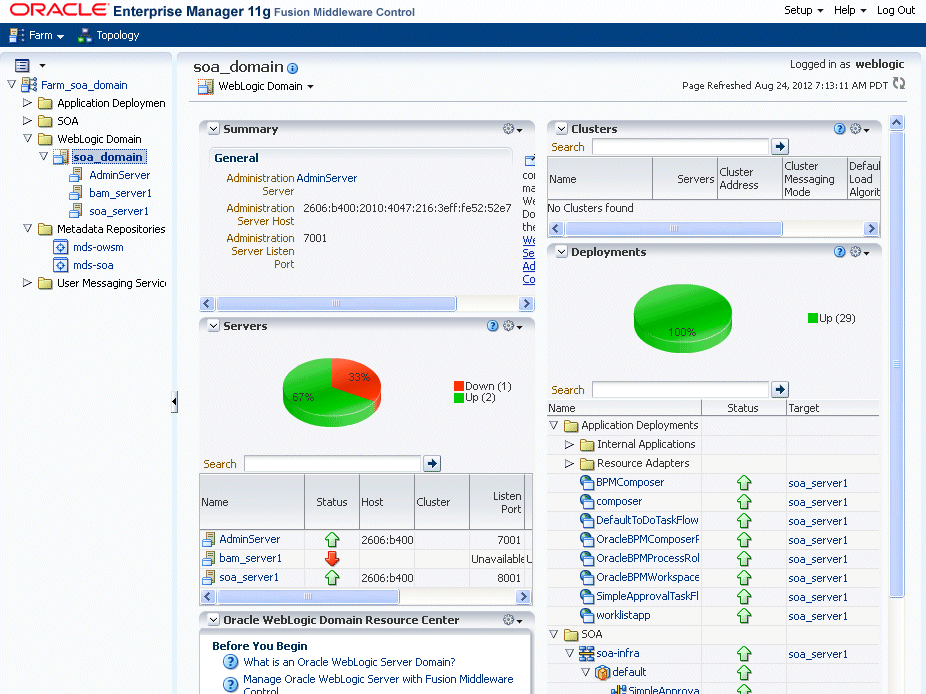The height and width of the screenshot is (694, 926).
Task: Open the DefaultToDoTaskFlow deployment link
Action: [x=647, y=520]
